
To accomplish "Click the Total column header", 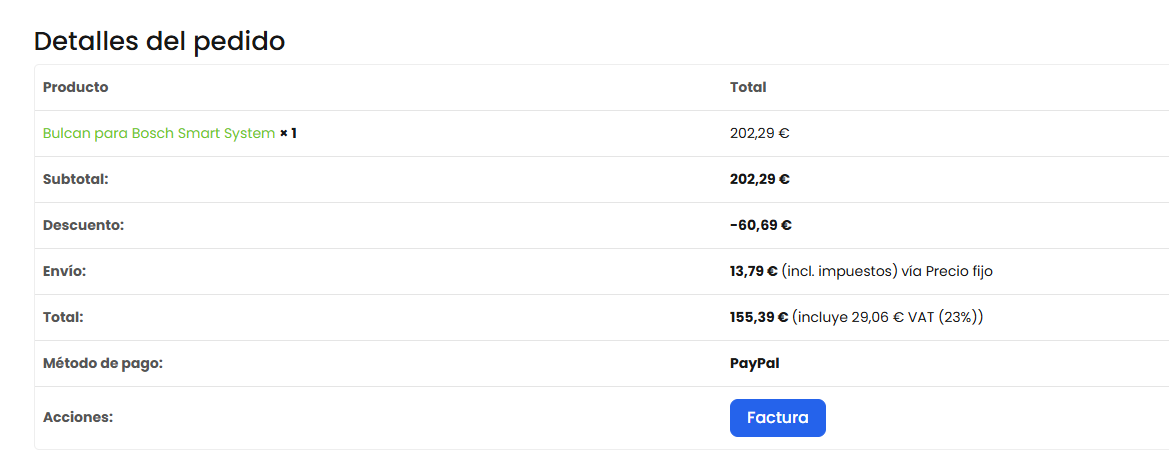I will click(748, 87).
